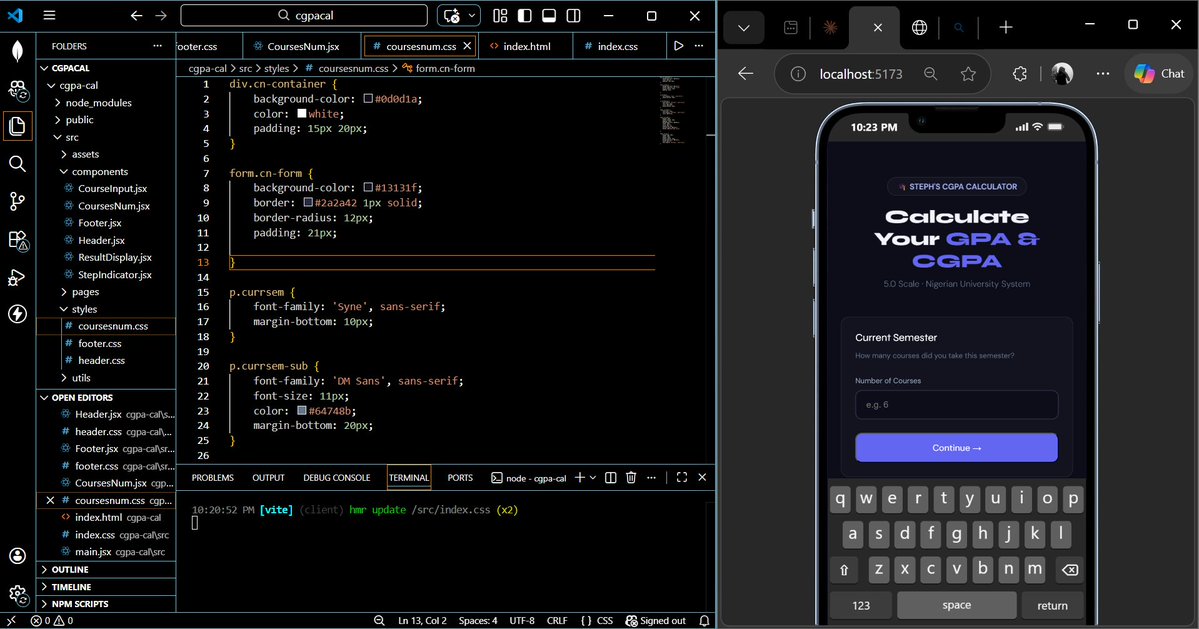Screen dimensions: 1199x629
Task: Focus the VS Code command center search box
Action: coord(304,15)
